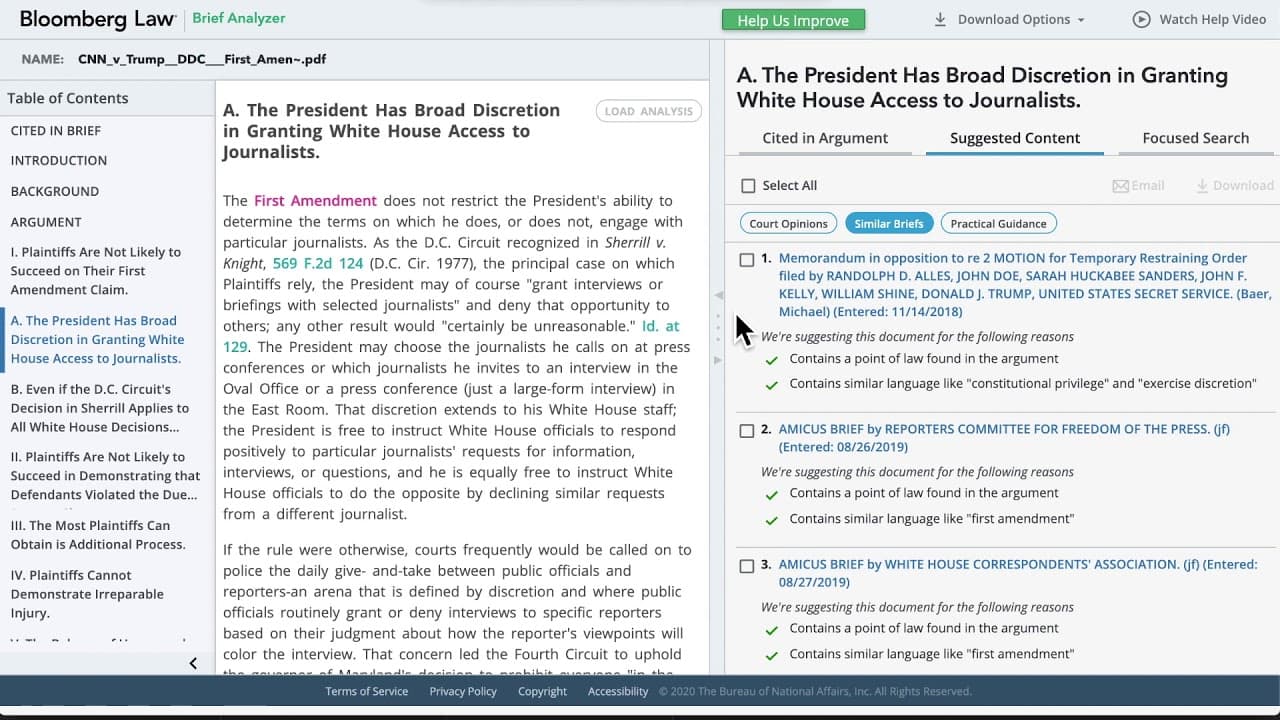Click the file name CNN_v_Trump__DDC___First_Amen~.pdf
This screenshot has width=1280, height=720.
202,59
